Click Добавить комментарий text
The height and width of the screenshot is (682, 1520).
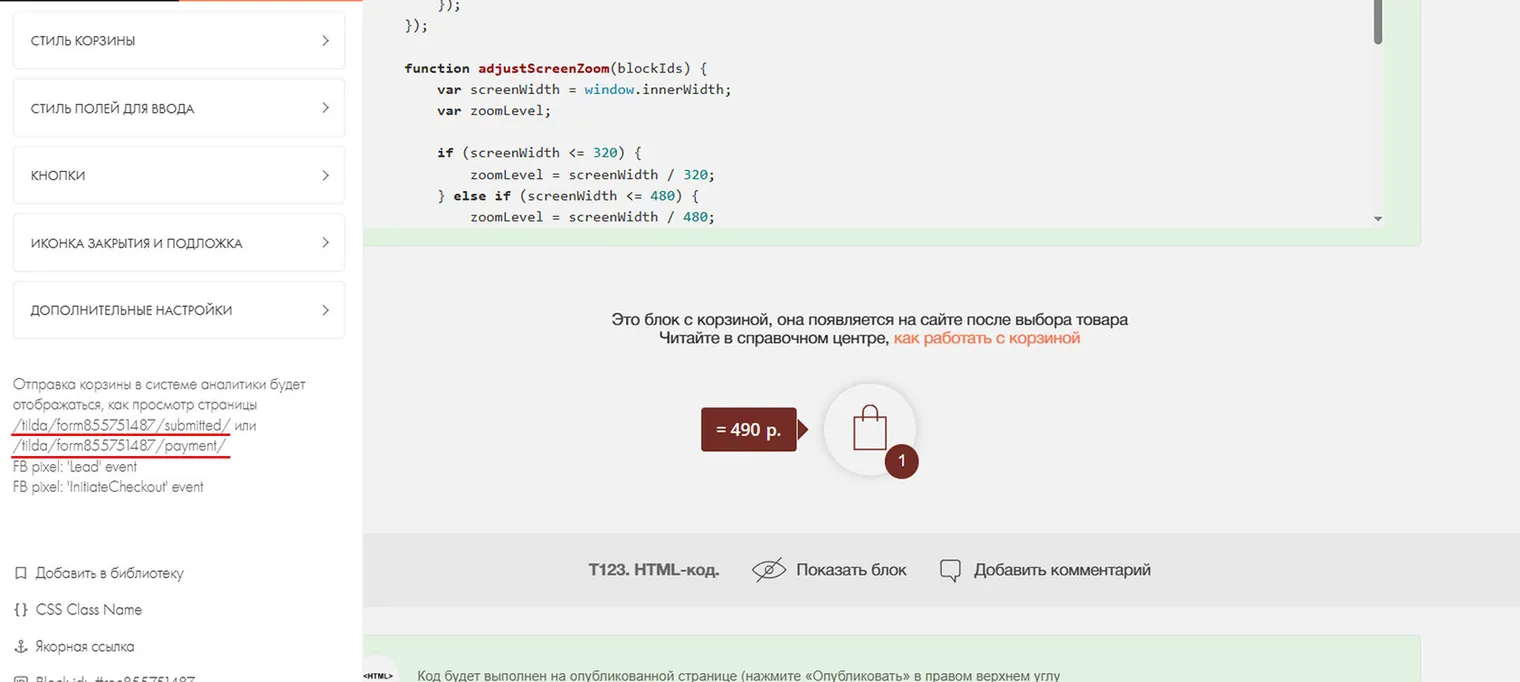click(x=1062, y=570)
